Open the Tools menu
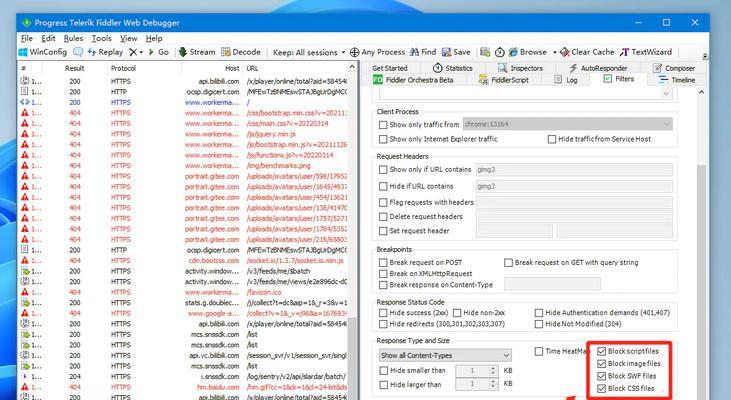 tap(101, 38)
